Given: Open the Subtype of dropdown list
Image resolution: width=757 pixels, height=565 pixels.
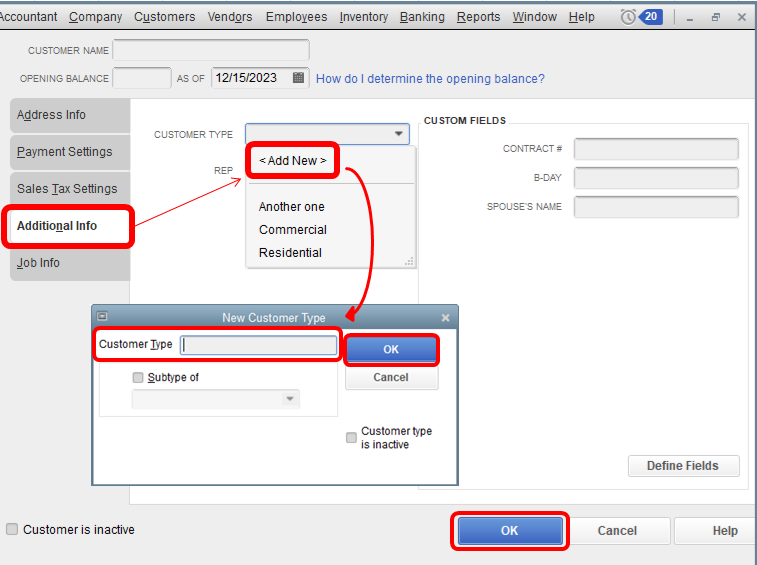Looking at the screenshot, I should pos(215,399).
